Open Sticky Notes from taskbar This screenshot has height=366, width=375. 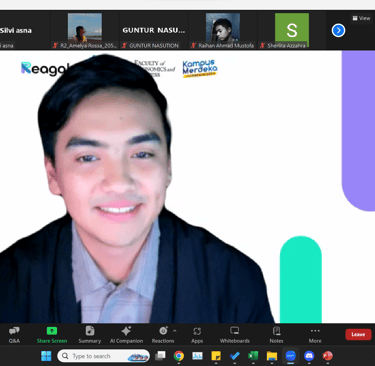pos(216,356)
